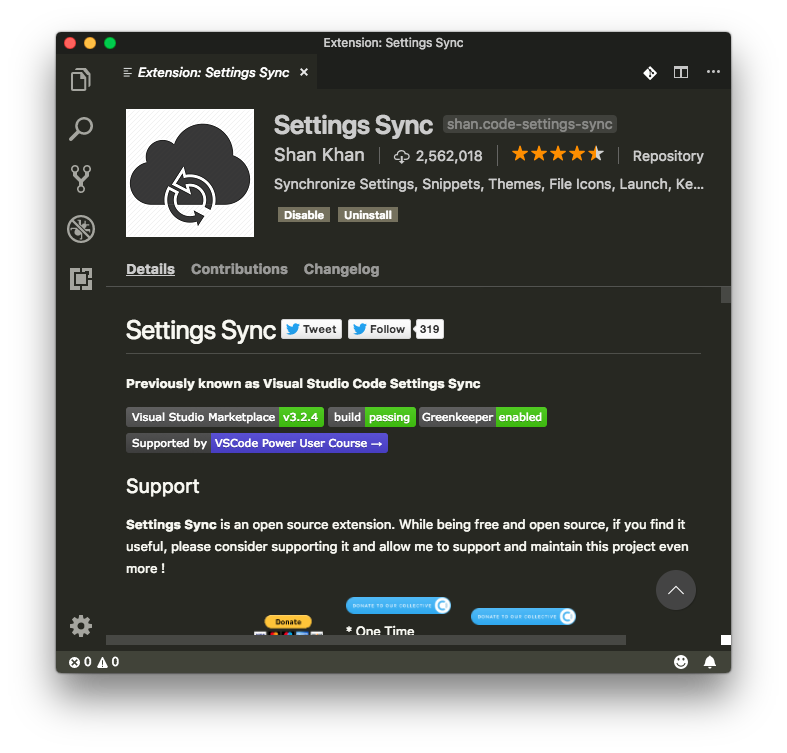Open the More Actions ellipsis menu
Viewport: 787px width, 753px height.
[x=713, y=72]
